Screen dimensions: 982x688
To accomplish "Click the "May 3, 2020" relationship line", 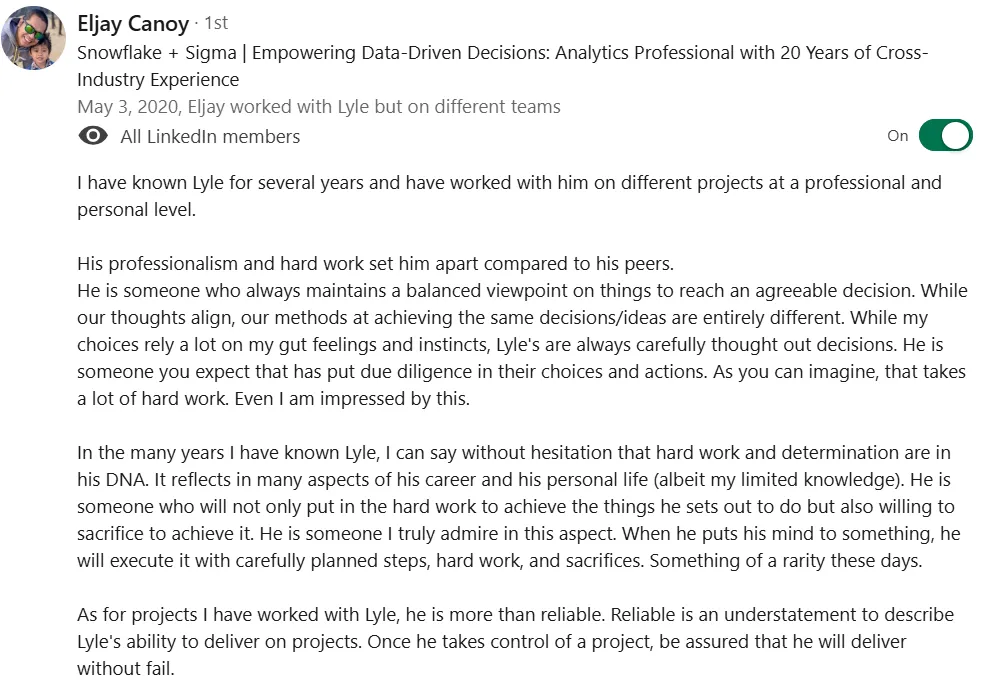I will pyautogui.click(x=318, y=106).
